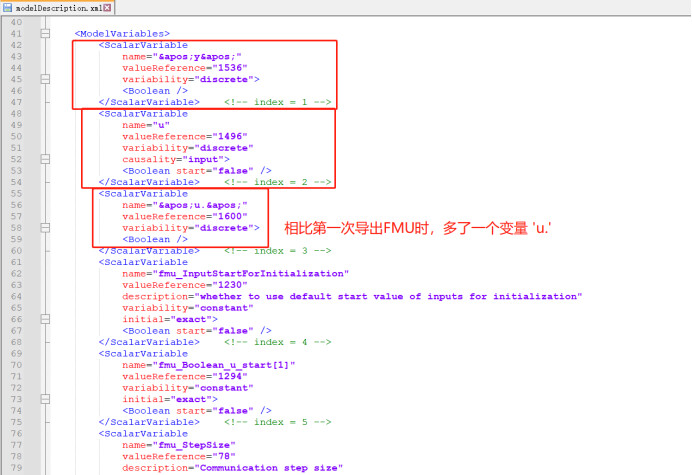Click the comment "index = 2"

pyautogui.click(x=278, y=182)
